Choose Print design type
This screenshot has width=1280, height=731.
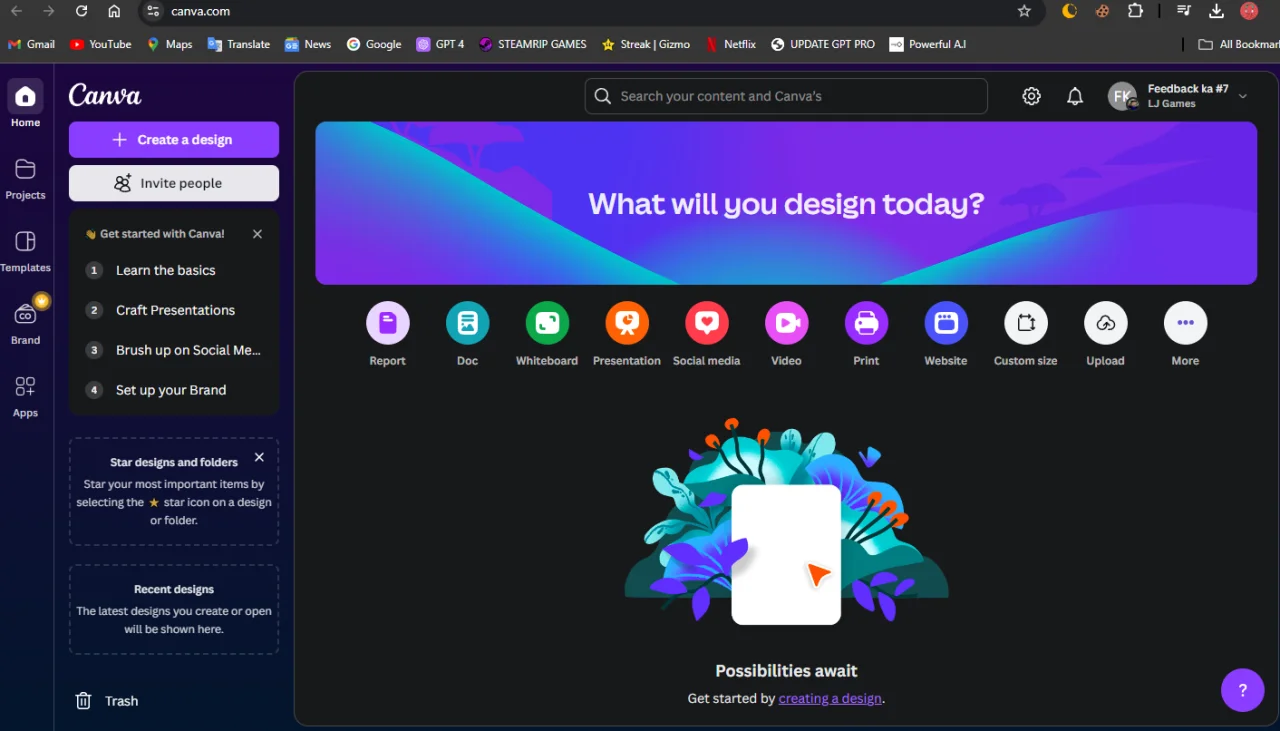866,323
